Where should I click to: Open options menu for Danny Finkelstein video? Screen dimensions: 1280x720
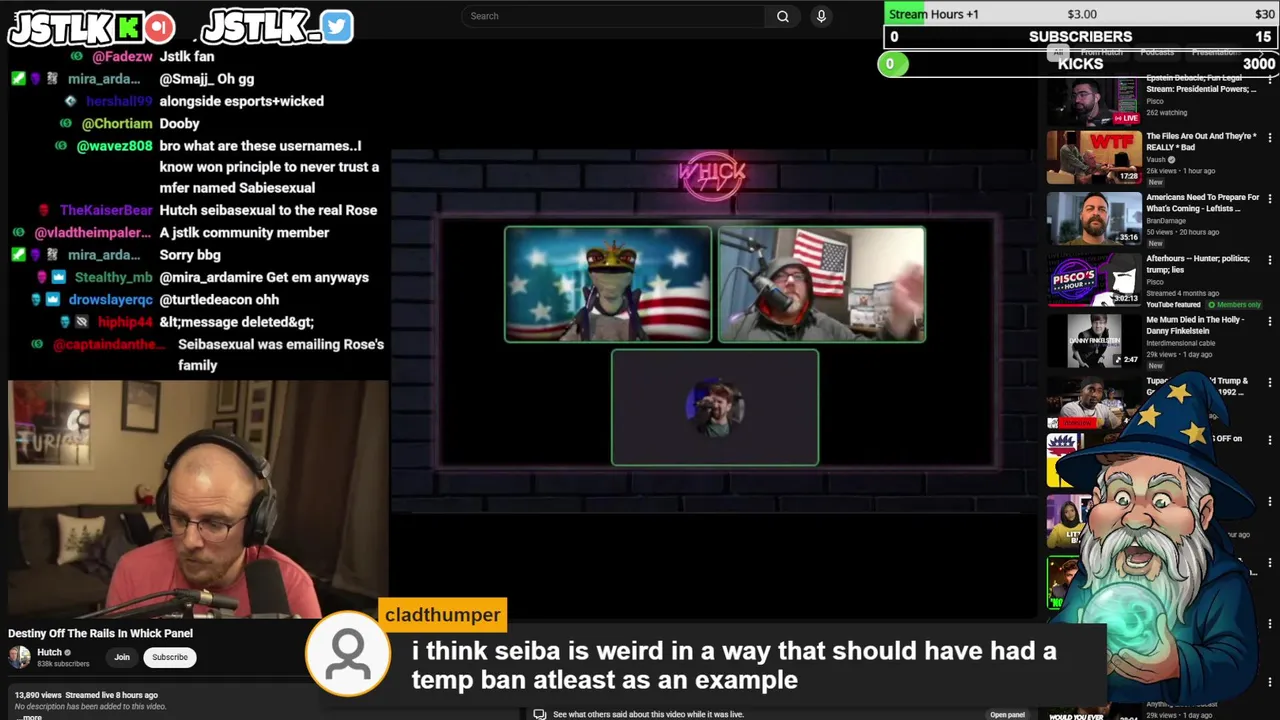tap(1271, 321)
